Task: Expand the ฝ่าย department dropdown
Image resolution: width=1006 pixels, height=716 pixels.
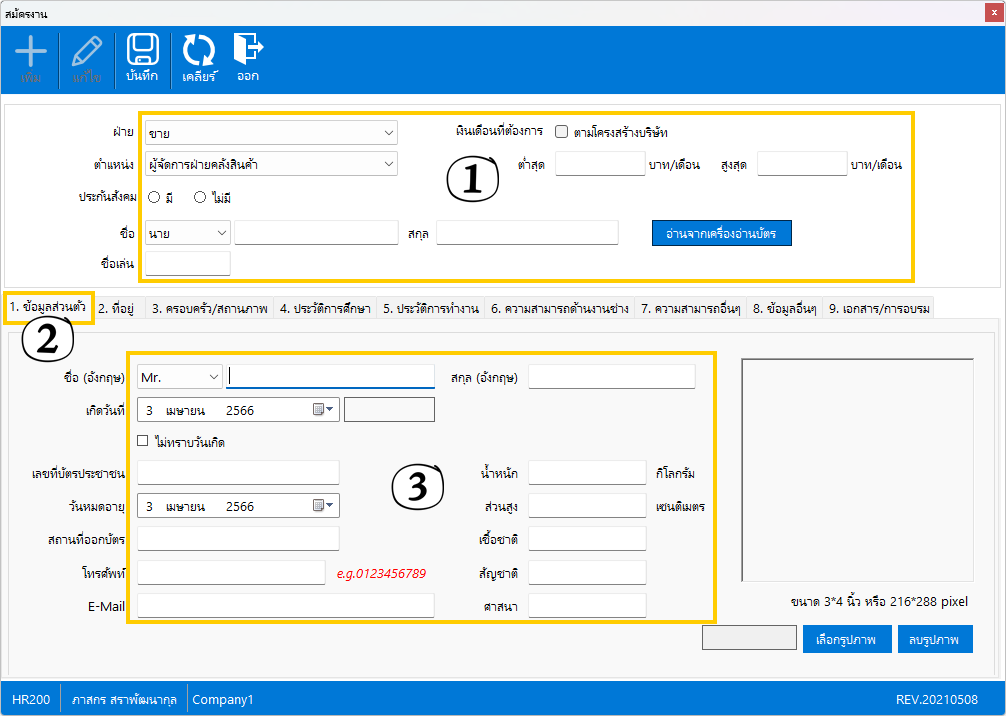Action: pos(388,132)
